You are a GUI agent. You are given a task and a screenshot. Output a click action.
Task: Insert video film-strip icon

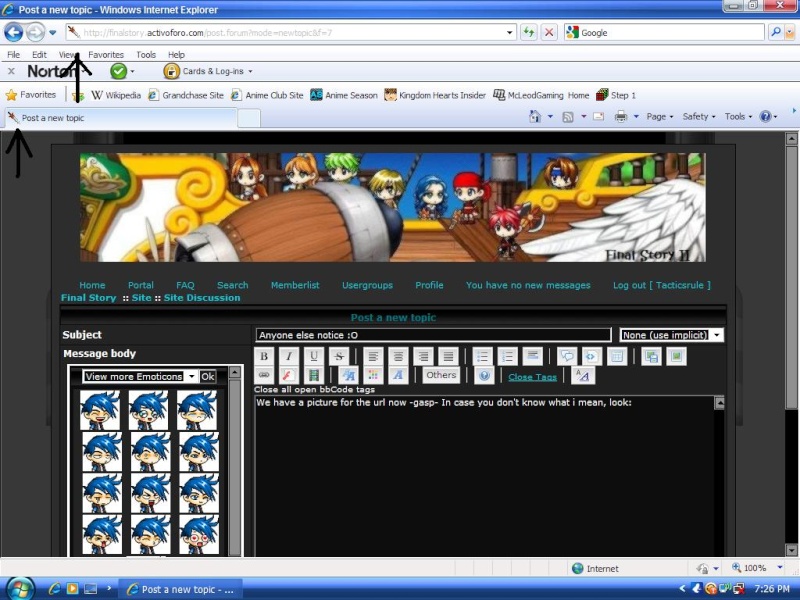pos(314,376)
